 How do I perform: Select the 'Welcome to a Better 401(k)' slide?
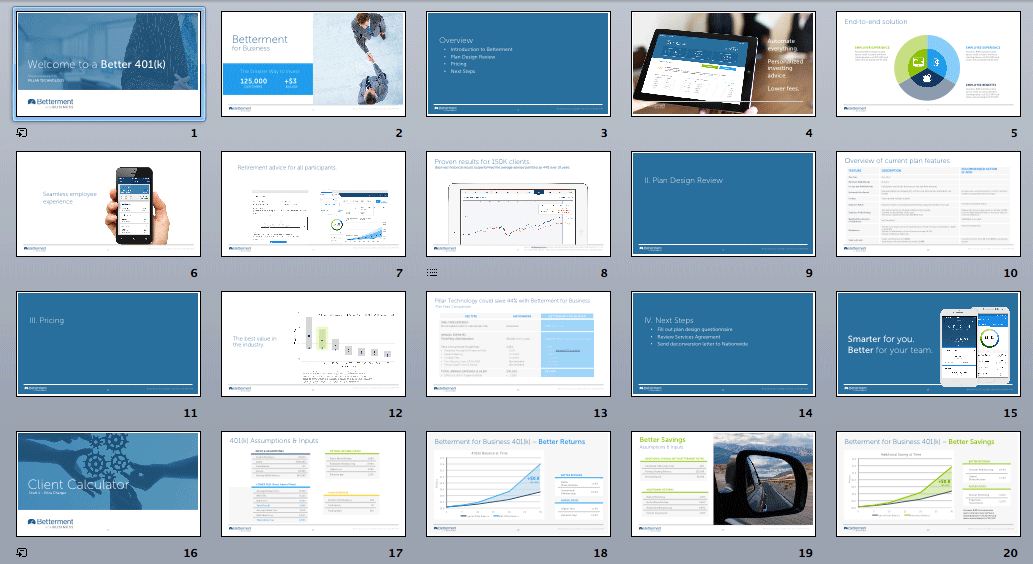tap(109, 64)
